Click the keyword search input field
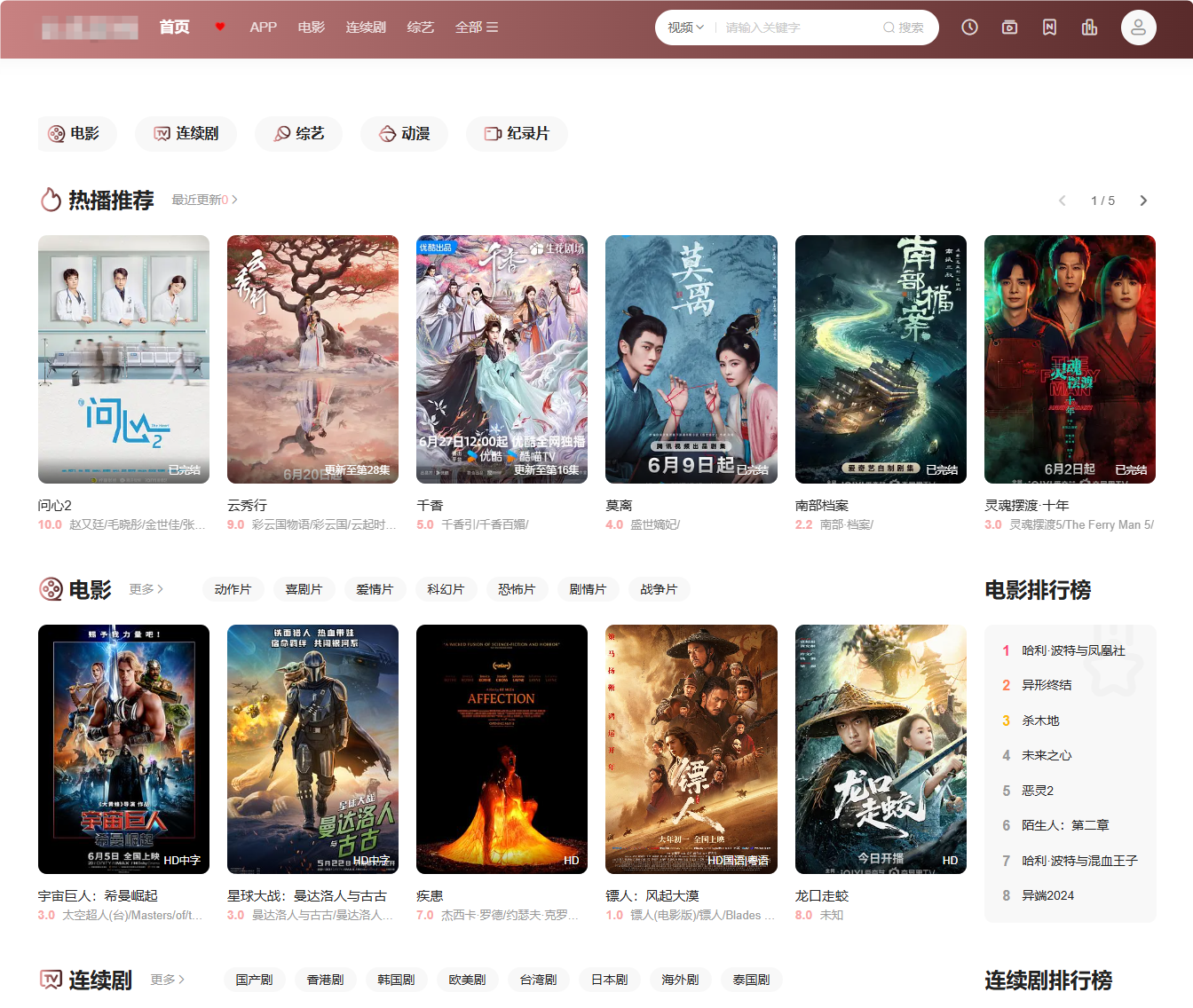Viewport: 1193px width, 1008px height. tap(797, 28)
